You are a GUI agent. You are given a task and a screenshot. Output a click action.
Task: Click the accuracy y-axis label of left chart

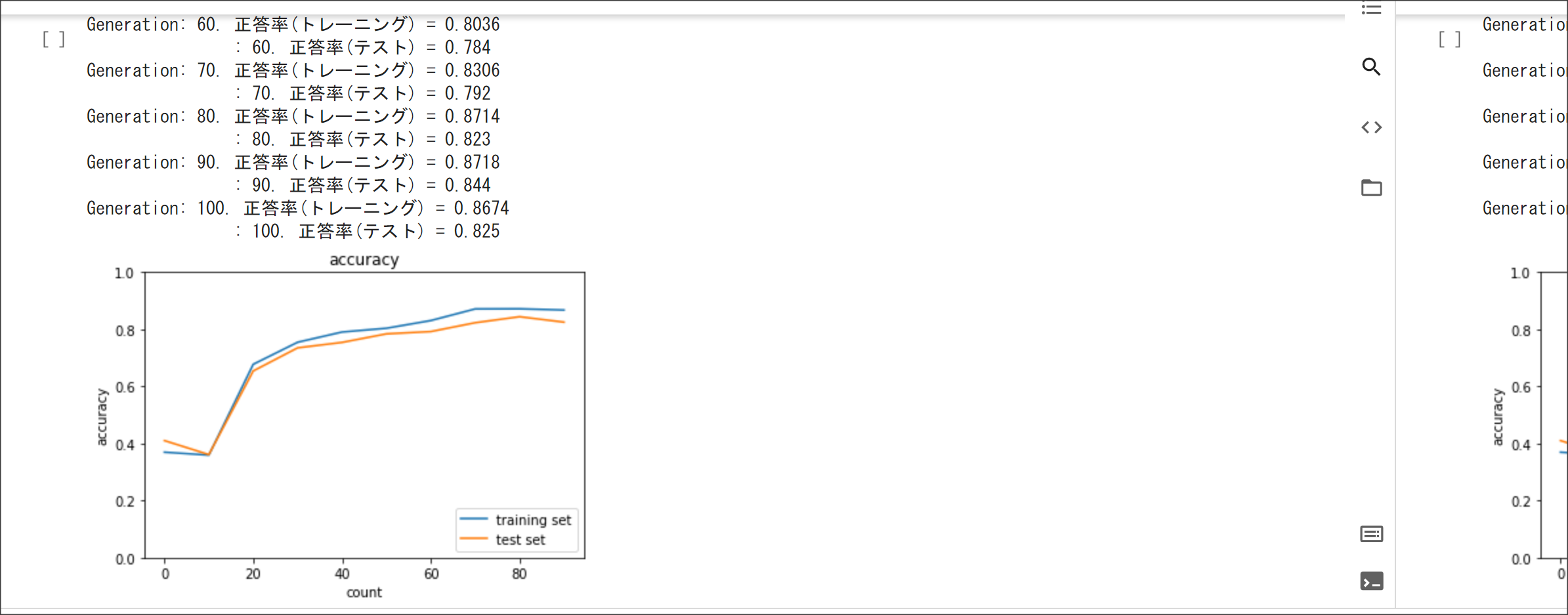point(102,417)
